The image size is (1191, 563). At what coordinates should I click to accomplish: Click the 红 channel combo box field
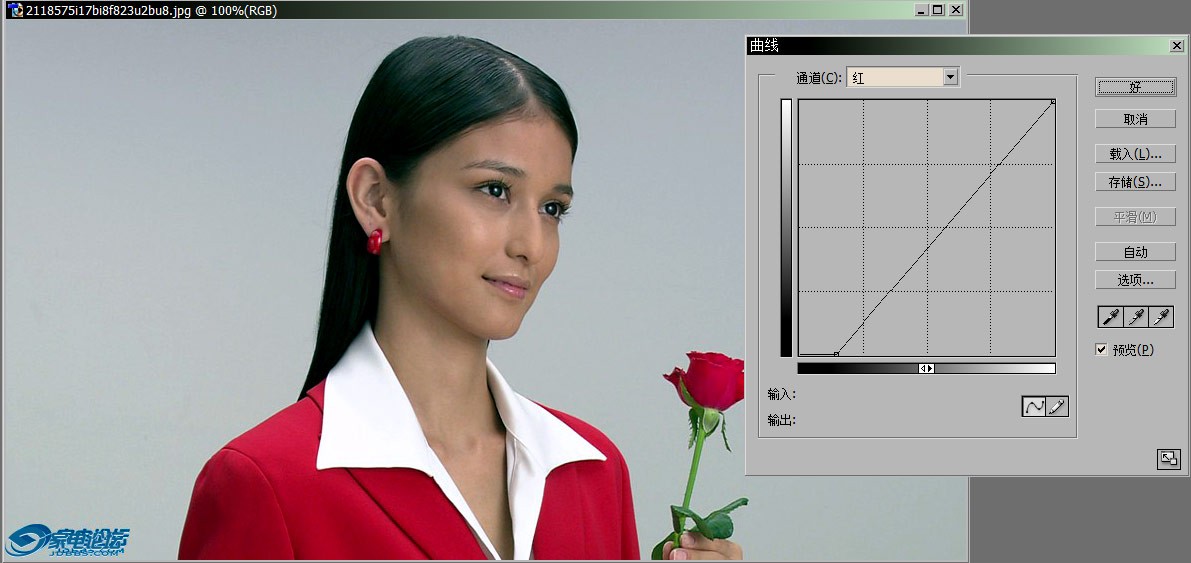point(895,77)
